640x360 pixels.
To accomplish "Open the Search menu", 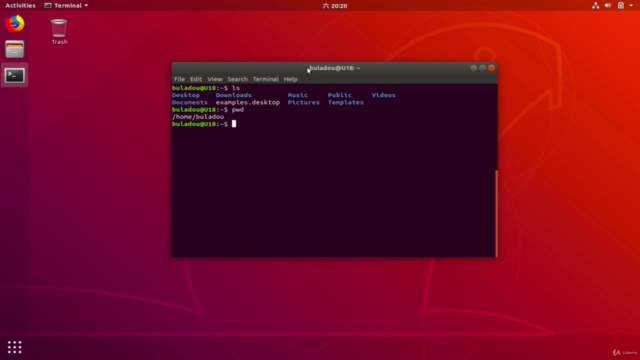I will coord(238,79).
